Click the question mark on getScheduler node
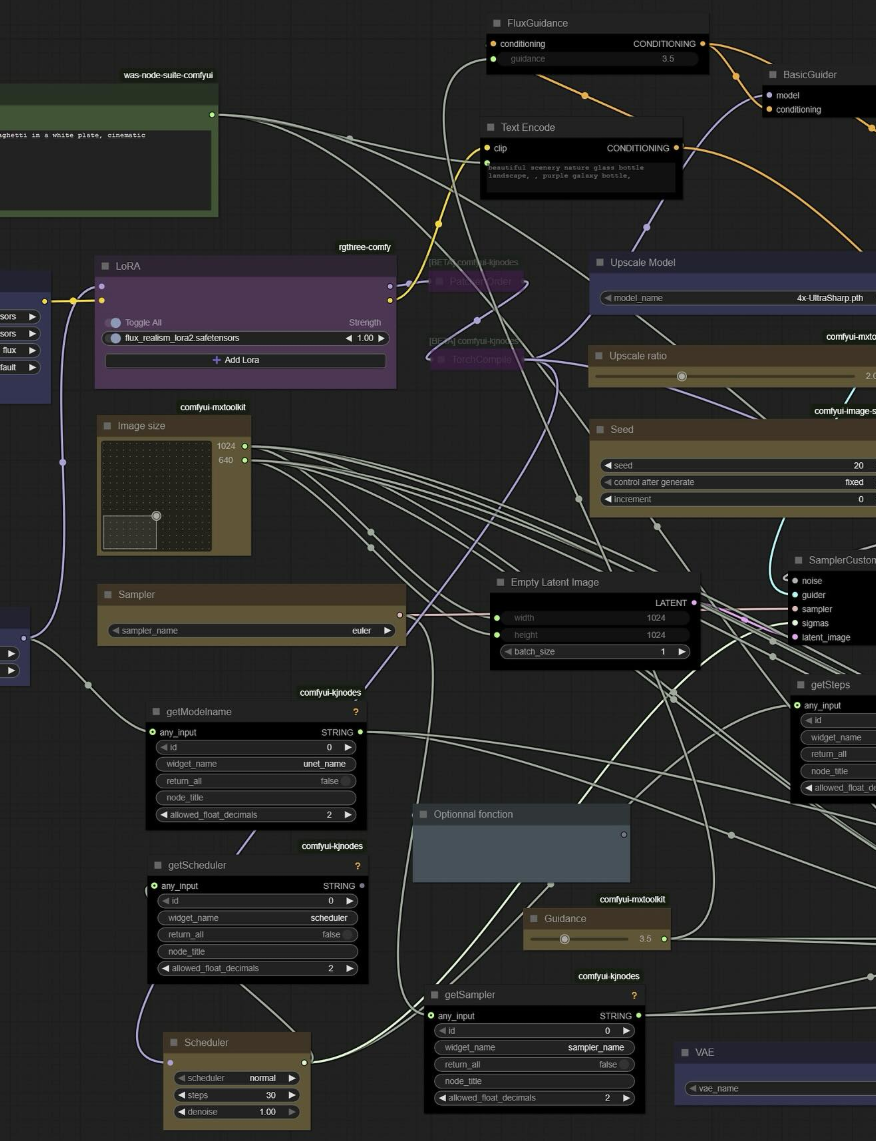The width and height of the screenshot is (876, 1141). point(357,866)
